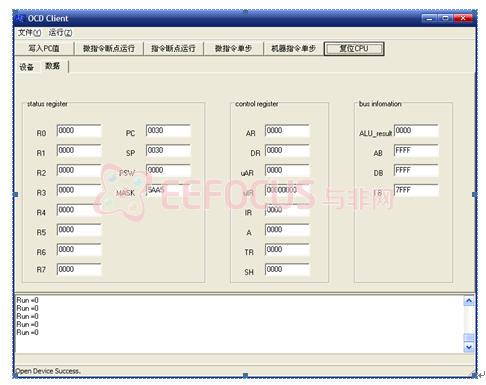Click the last "Run =0" log line

click(x=27, y=332)
